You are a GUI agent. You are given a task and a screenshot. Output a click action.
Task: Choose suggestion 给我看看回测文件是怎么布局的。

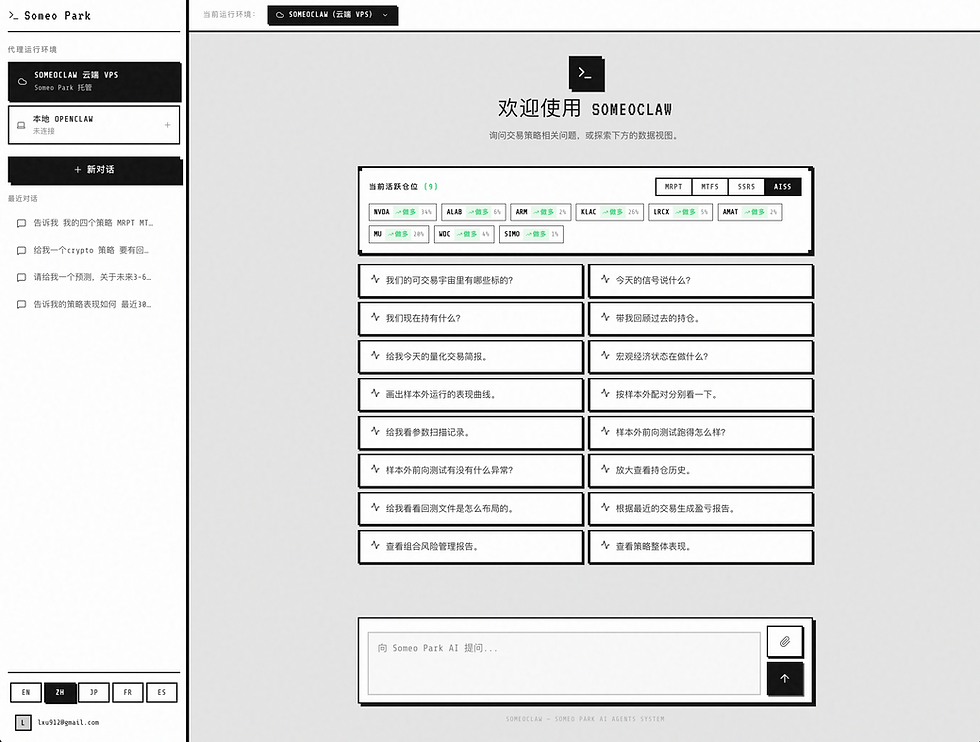[471, 509]
